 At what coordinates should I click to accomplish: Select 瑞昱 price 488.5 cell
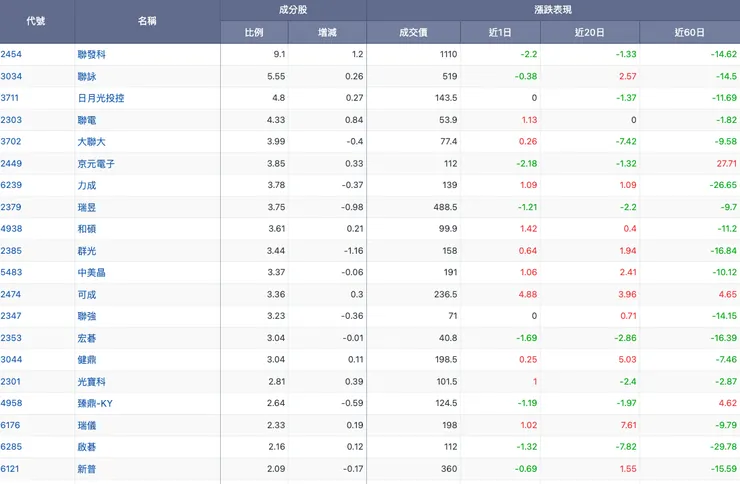[446, 207]
